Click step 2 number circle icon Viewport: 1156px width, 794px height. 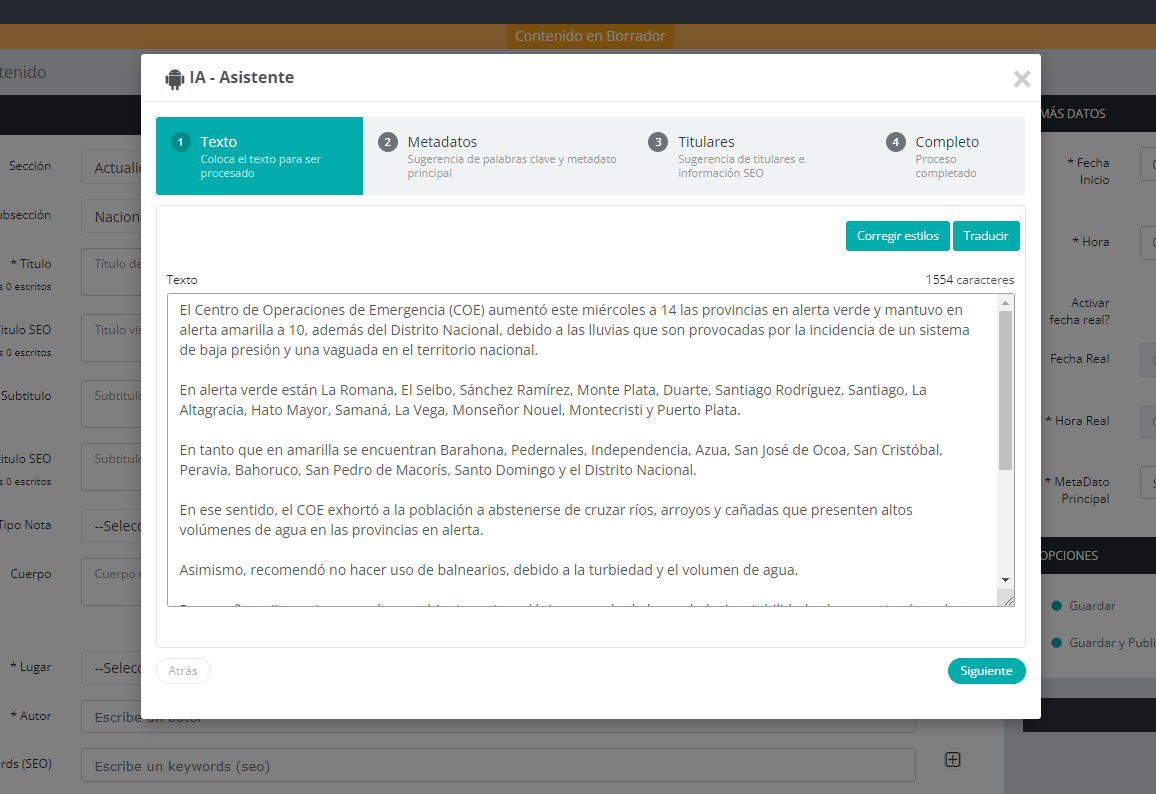click(x=388, y=142)
